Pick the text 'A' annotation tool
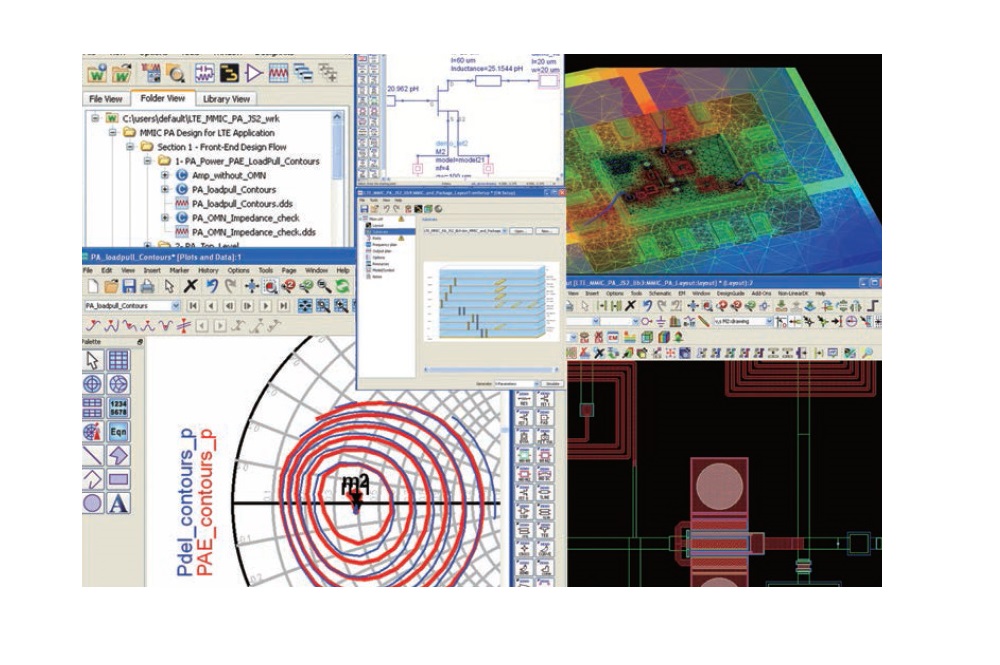 pyautogui.click(x=119, y=504)
